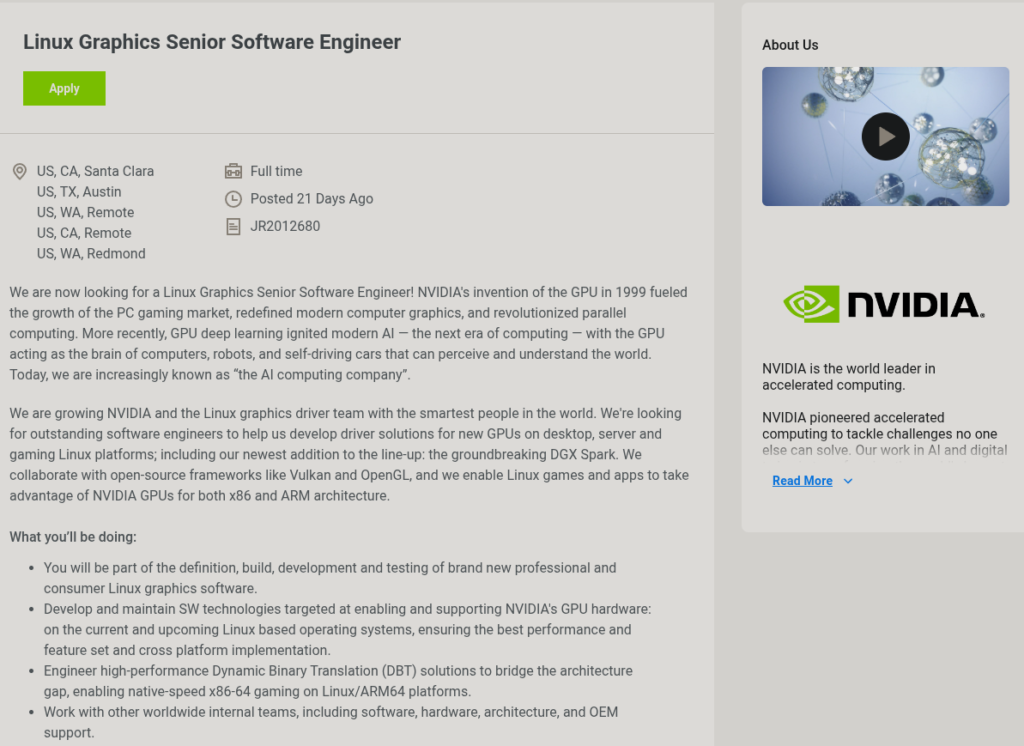
Task: Click the Full time job type label
Action: coord(276,171)
